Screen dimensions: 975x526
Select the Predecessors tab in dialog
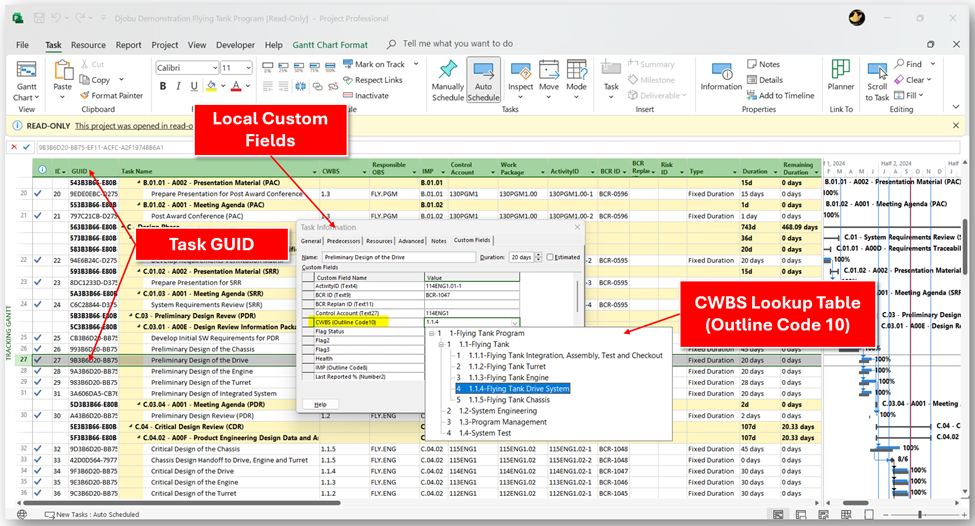343,241
